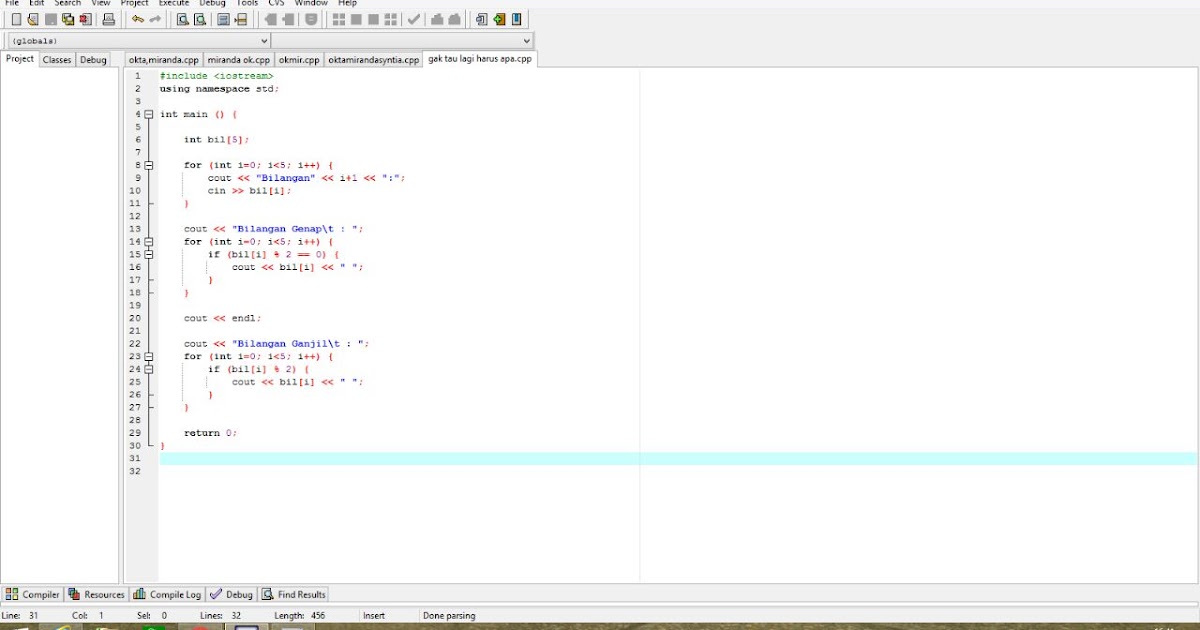The width and height of the screenshot is (1200, 630).
Task: Switch to oktamirandasyntia.cpp file tab
Action: click(x=374, y=60)
